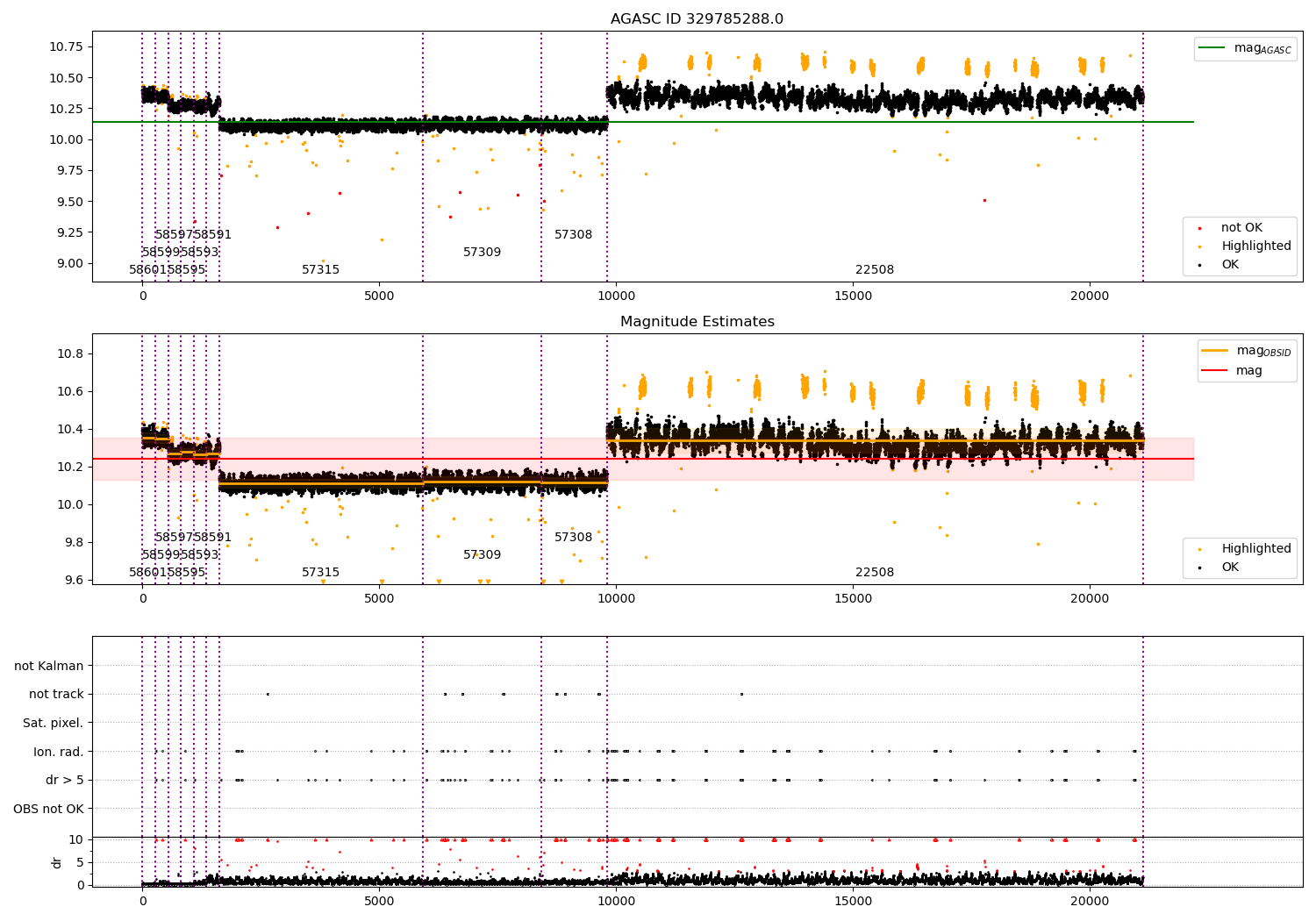Click the title 'AGASC ID 329785288.0'
Screen dimensions: 1316x921
[x=697, y=19]
